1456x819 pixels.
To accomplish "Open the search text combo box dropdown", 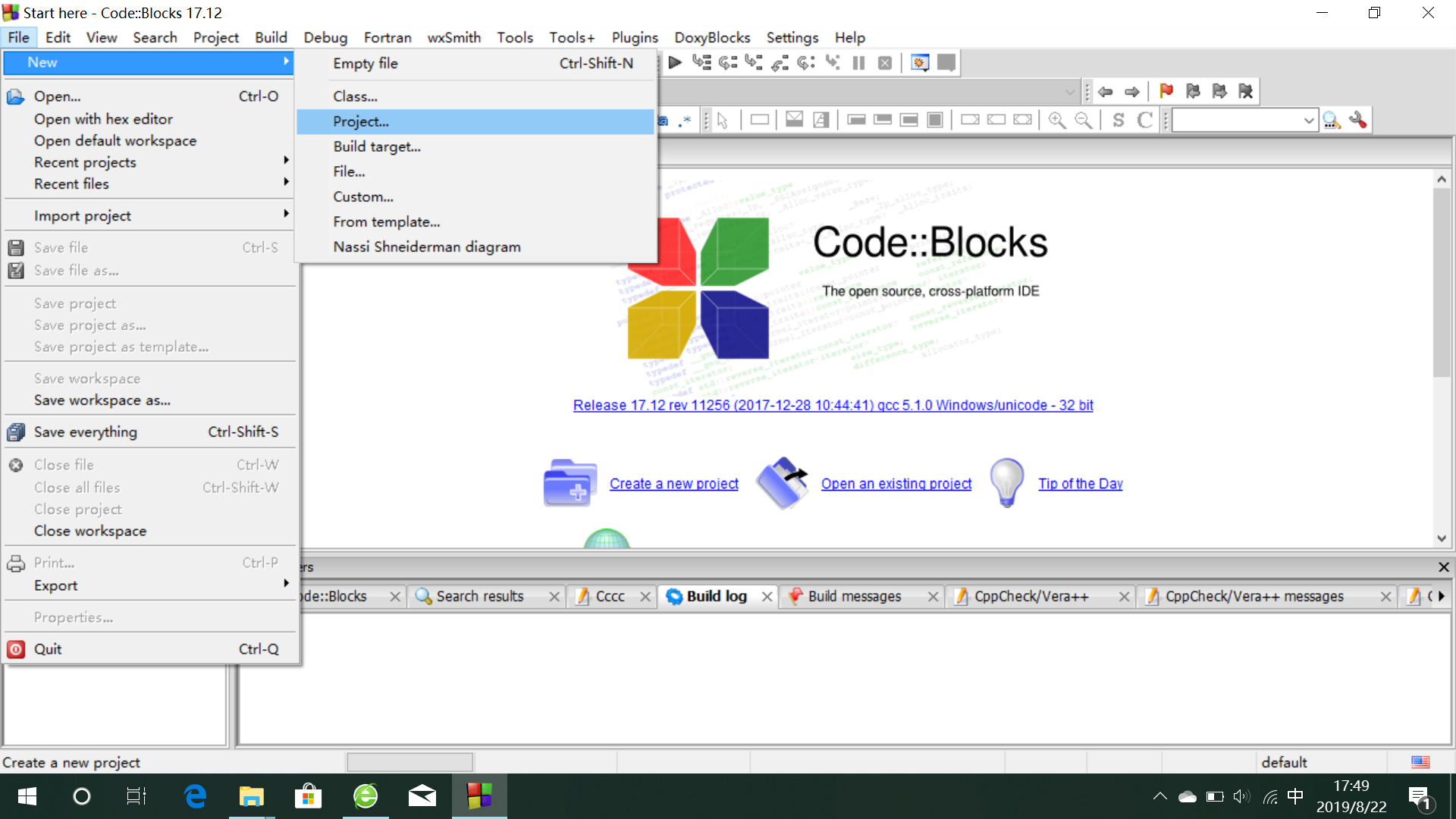I will [1309, 120].
